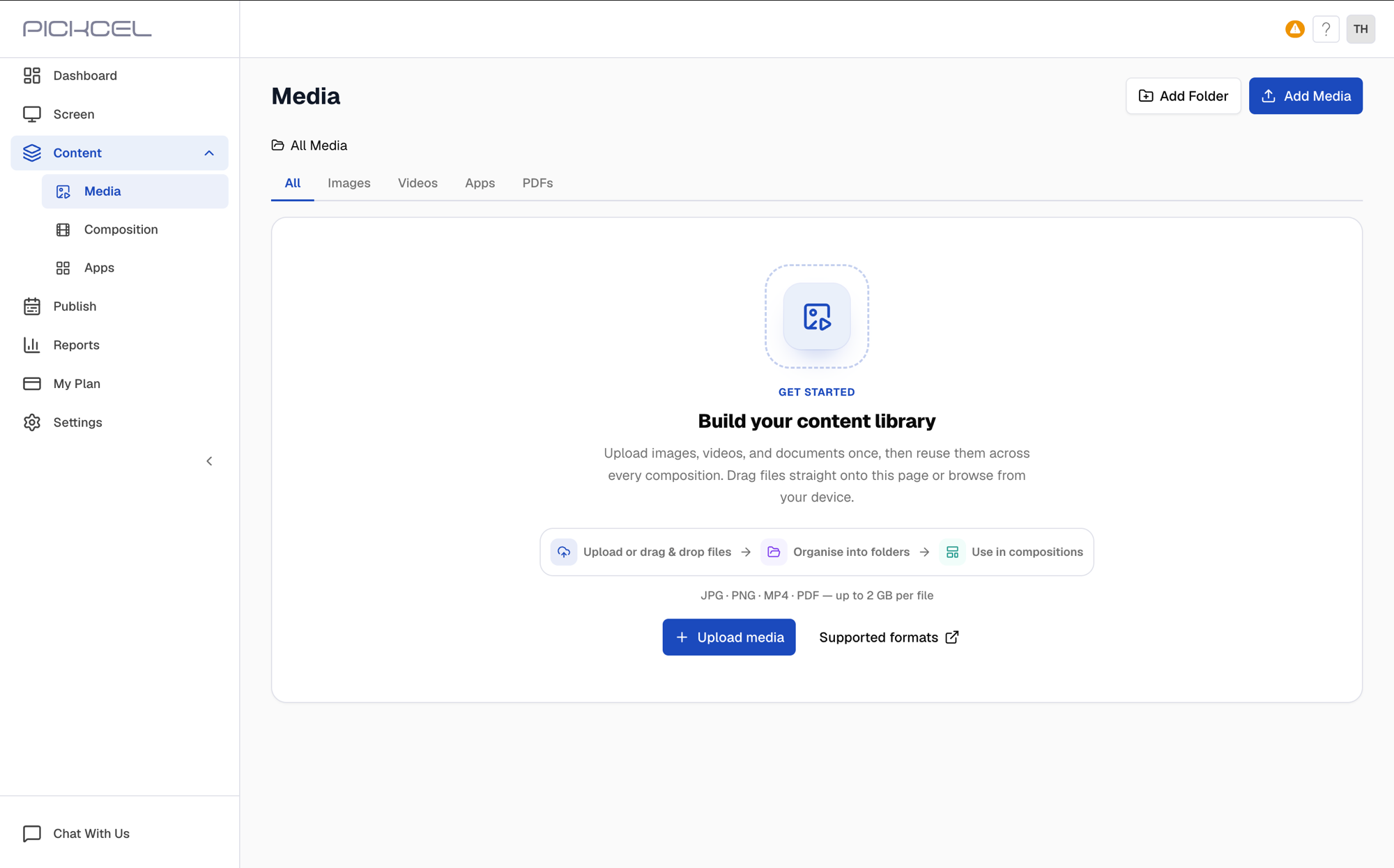1394x868 pixels.
Task: Click the Content layers icon
Action: tap(32, 153)
